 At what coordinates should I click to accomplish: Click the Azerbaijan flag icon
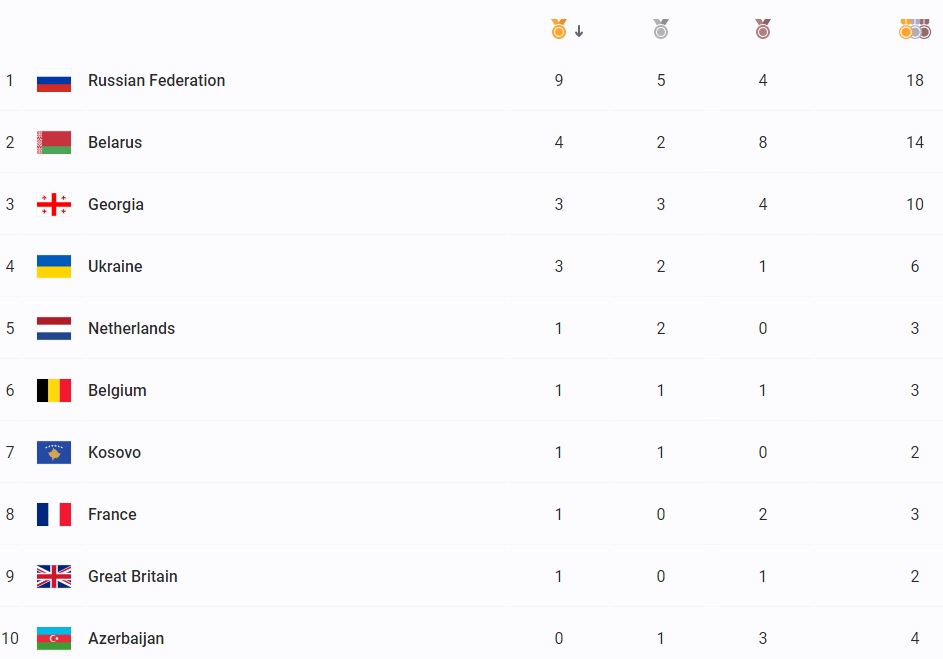pyautogui.click(x=54, y=639)
